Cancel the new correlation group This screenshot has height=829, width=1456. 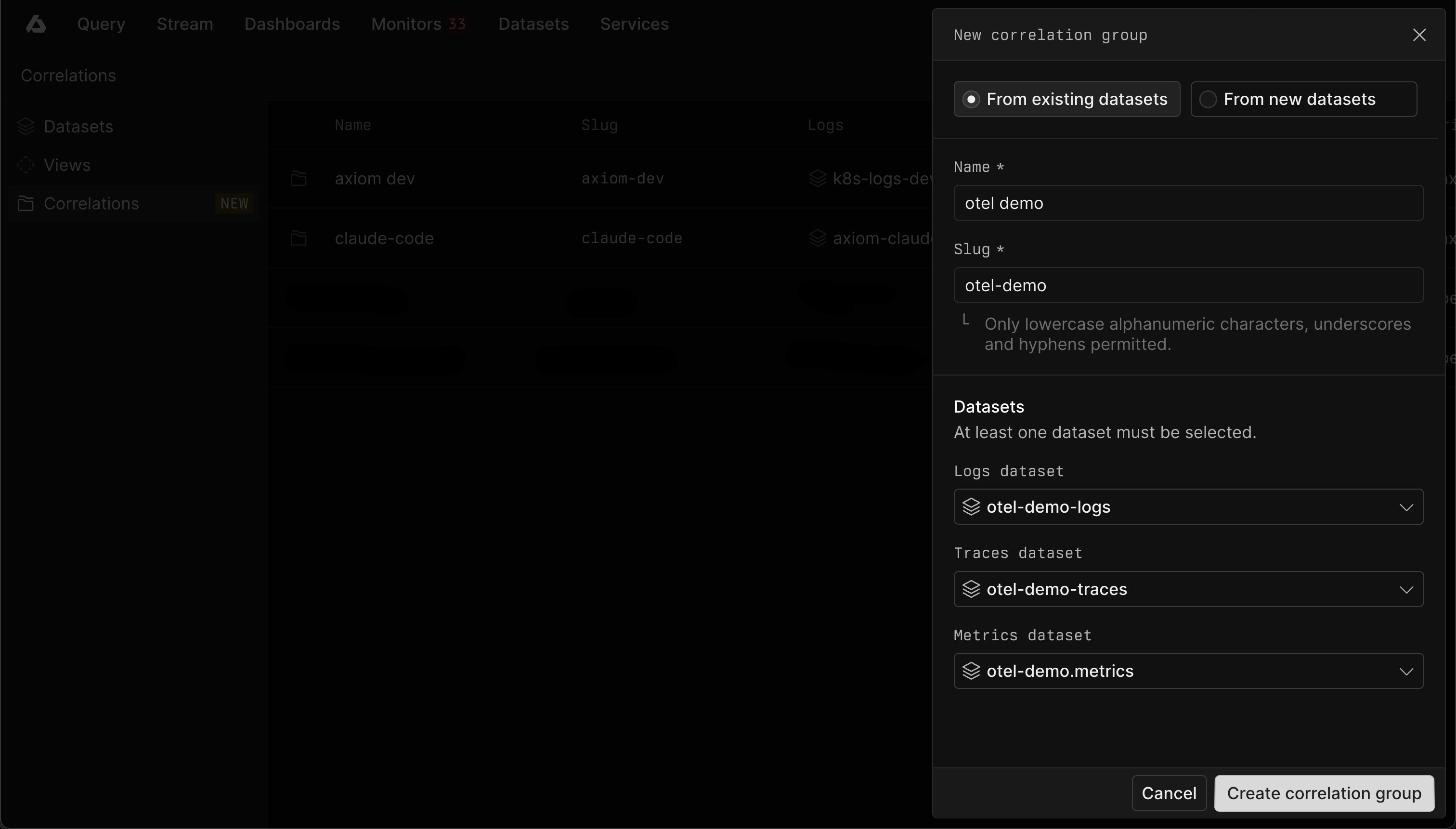pos(1169,793)
